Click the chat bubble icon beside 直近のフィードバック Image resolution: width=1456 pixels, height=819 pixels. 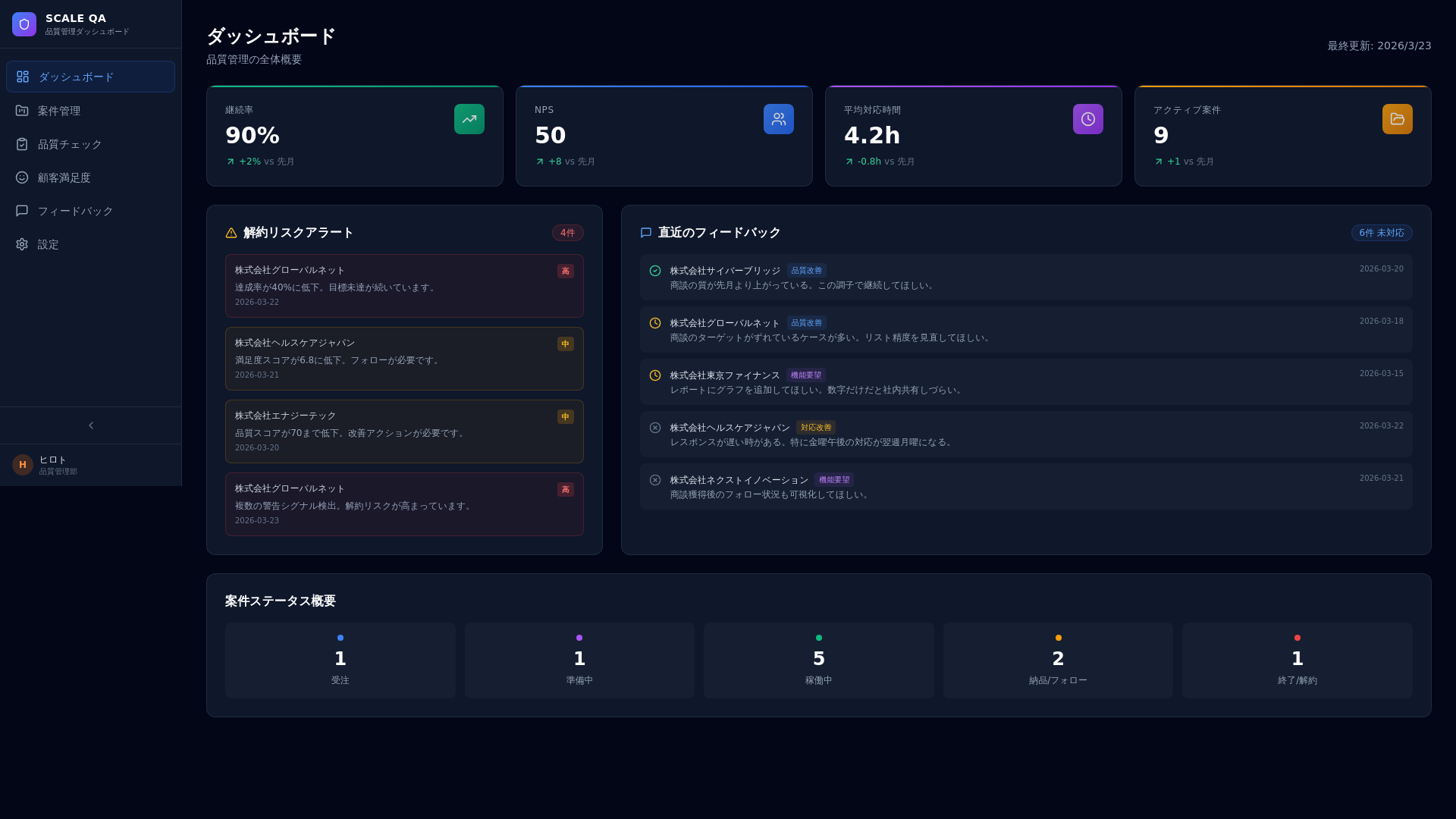(x=646, y=233)
